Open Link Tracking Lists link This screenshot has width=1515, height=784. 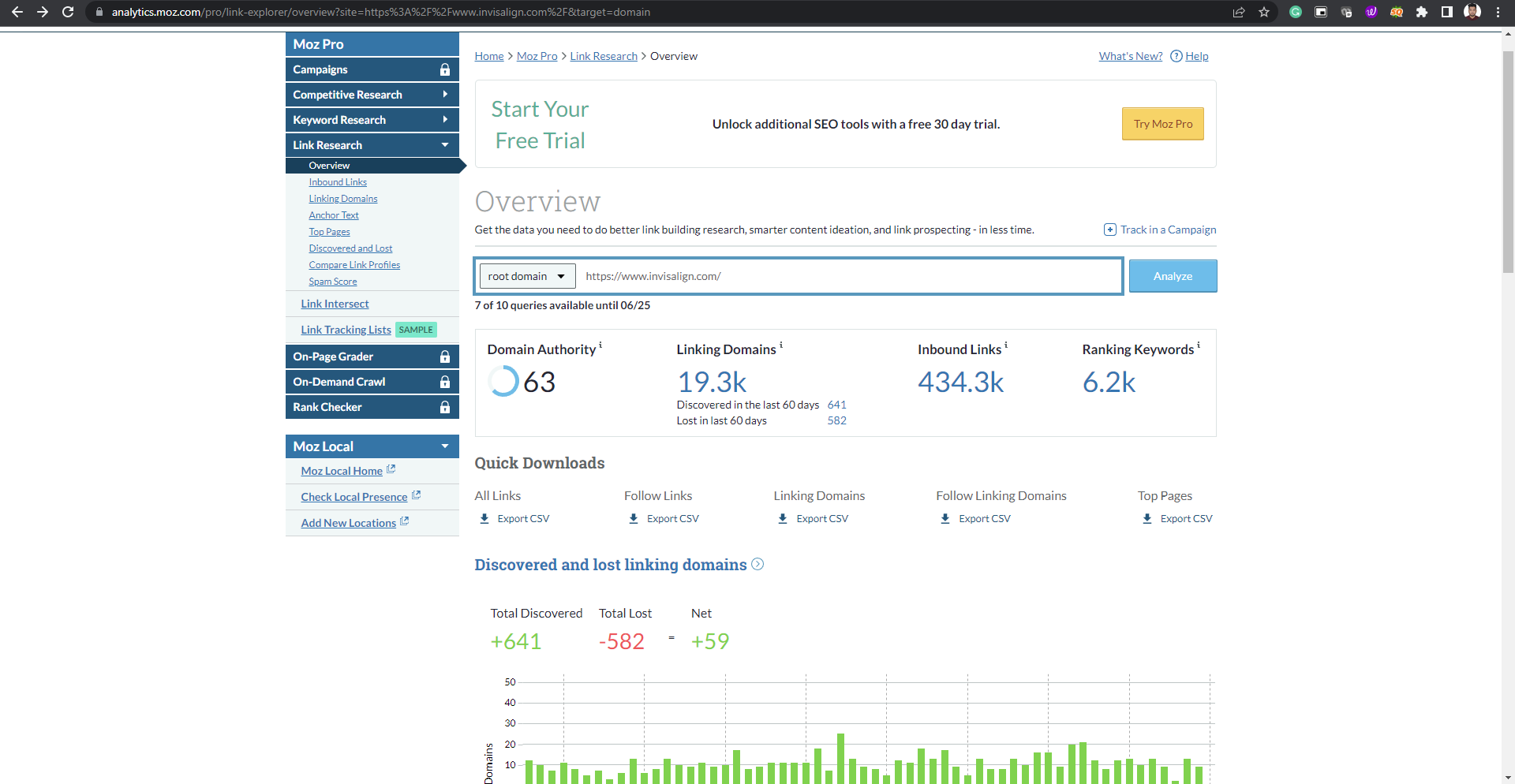pyautogui.click(x=346, y=330)
